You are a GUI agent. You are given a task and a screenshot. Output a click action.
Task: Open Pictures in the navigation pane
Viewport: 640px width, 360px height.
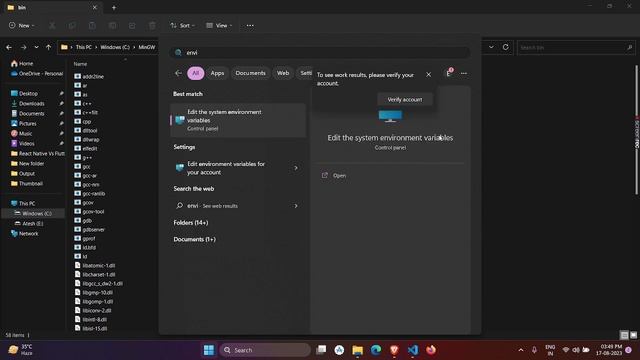(x=28, y=124)
